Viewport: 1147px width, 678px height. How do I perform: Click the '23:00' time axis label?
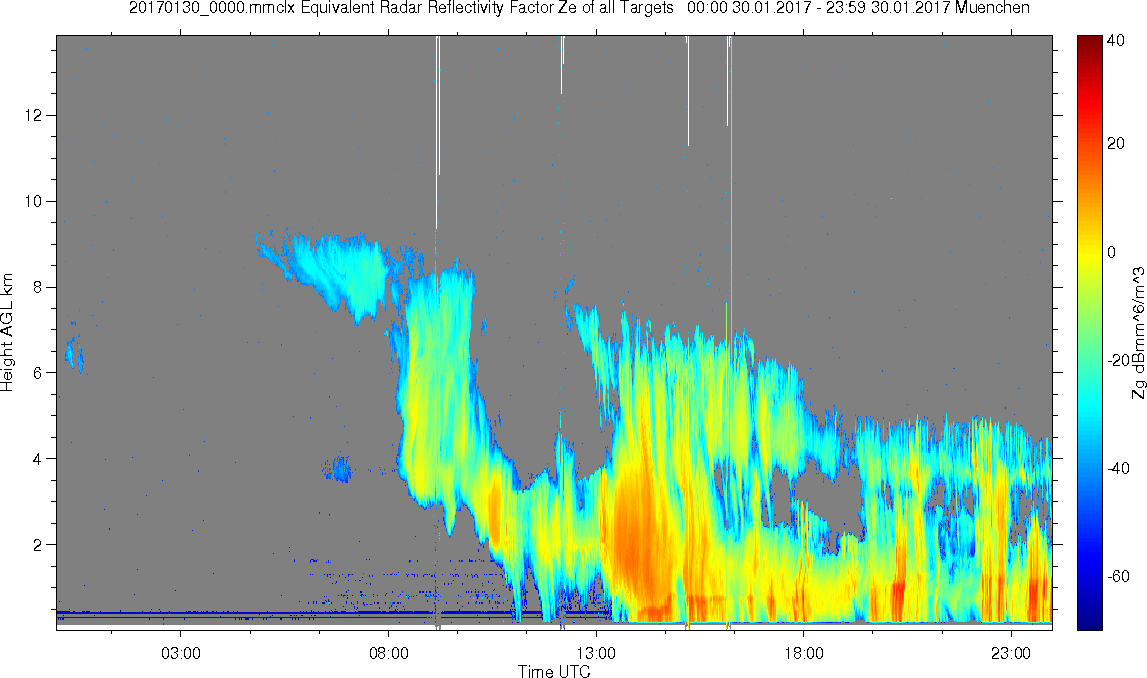pos(1011,653)
